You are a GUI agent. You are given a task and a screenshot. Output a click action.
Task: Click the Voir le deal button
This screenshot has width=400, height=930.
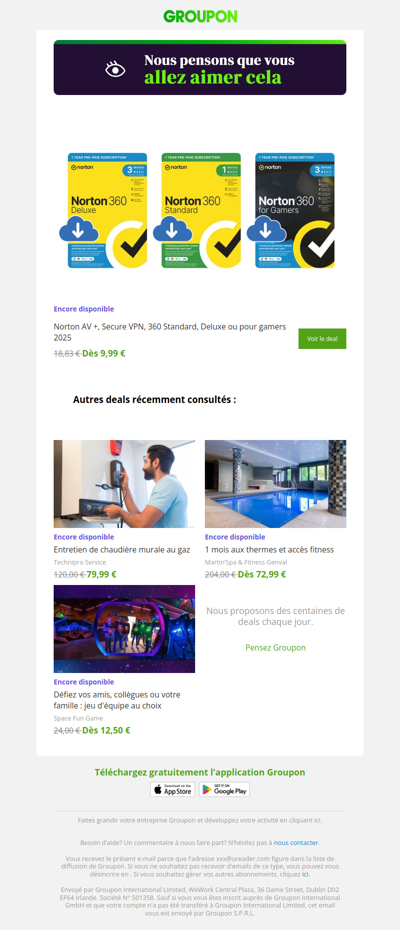[322, 339]
